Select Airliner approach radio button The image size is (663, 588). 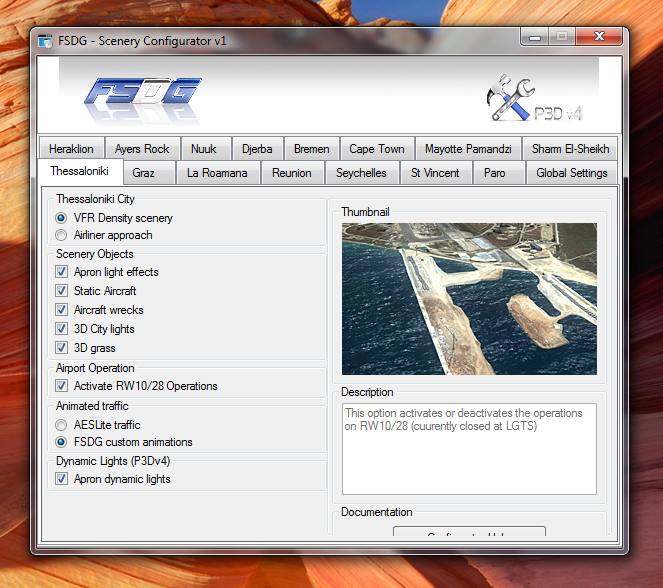pyautogui.click(x=62, y=235)
